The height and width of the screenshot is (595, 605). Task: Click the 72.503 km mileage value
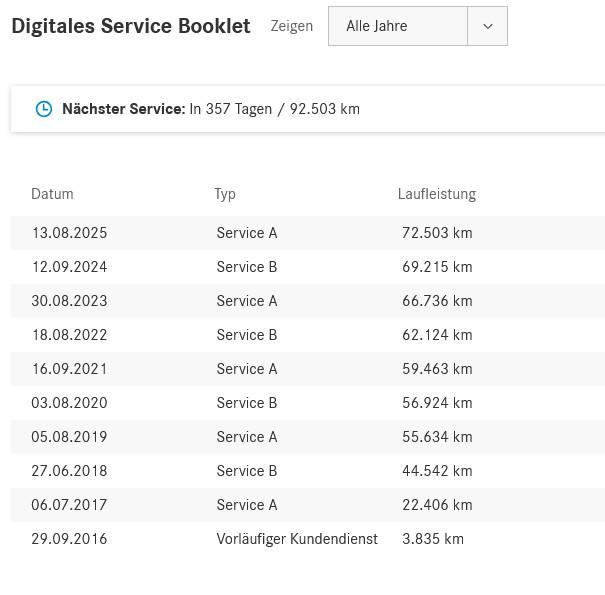(437, 233)
